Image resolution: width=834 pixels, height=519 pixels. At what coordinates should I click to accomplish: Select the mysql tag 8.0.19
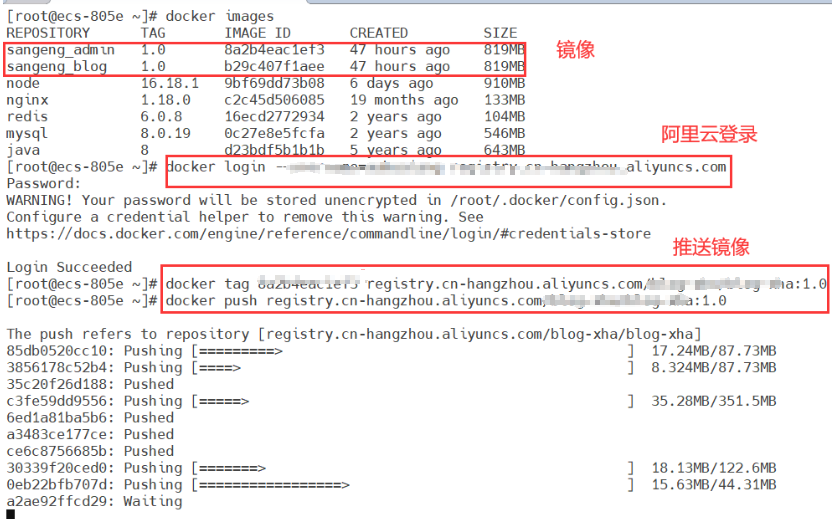click(165, 133)
